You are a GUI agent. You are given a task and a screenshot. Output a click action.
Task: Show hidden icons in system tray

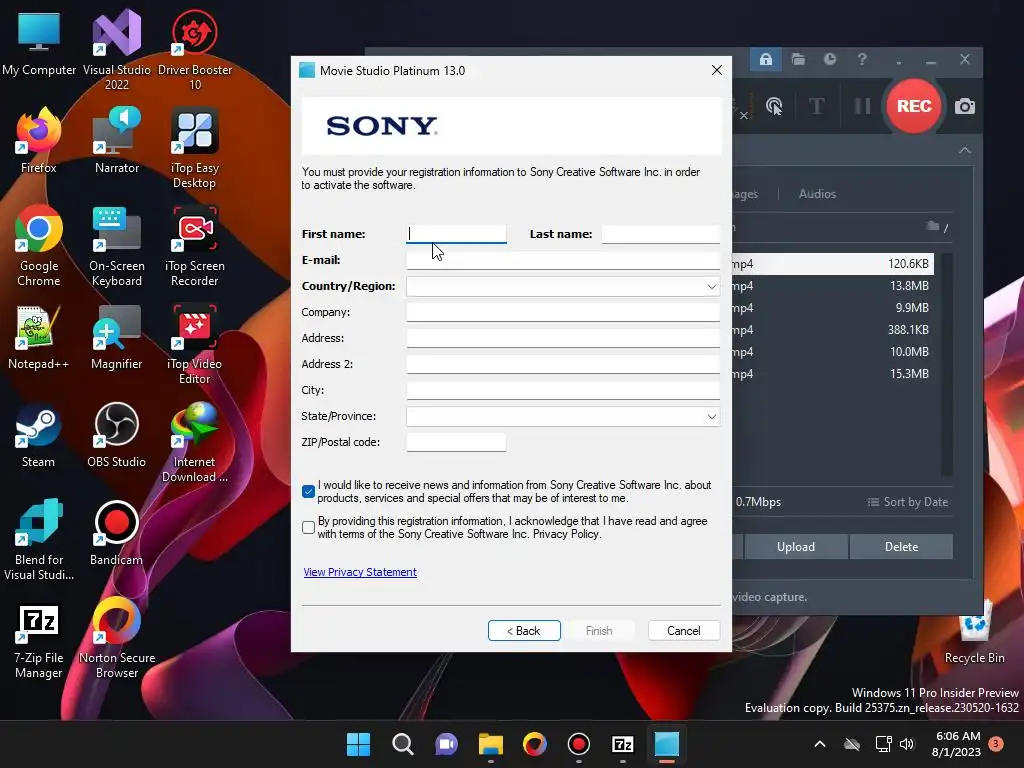[x=820, y=744]
